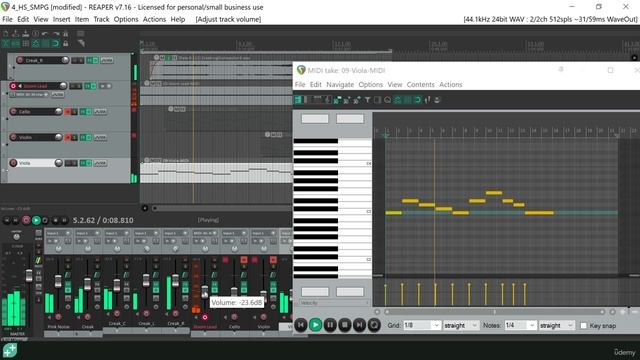Toggle record arm on Creak_R track
This screenshot has width=640, height=360.
(20, 60)
